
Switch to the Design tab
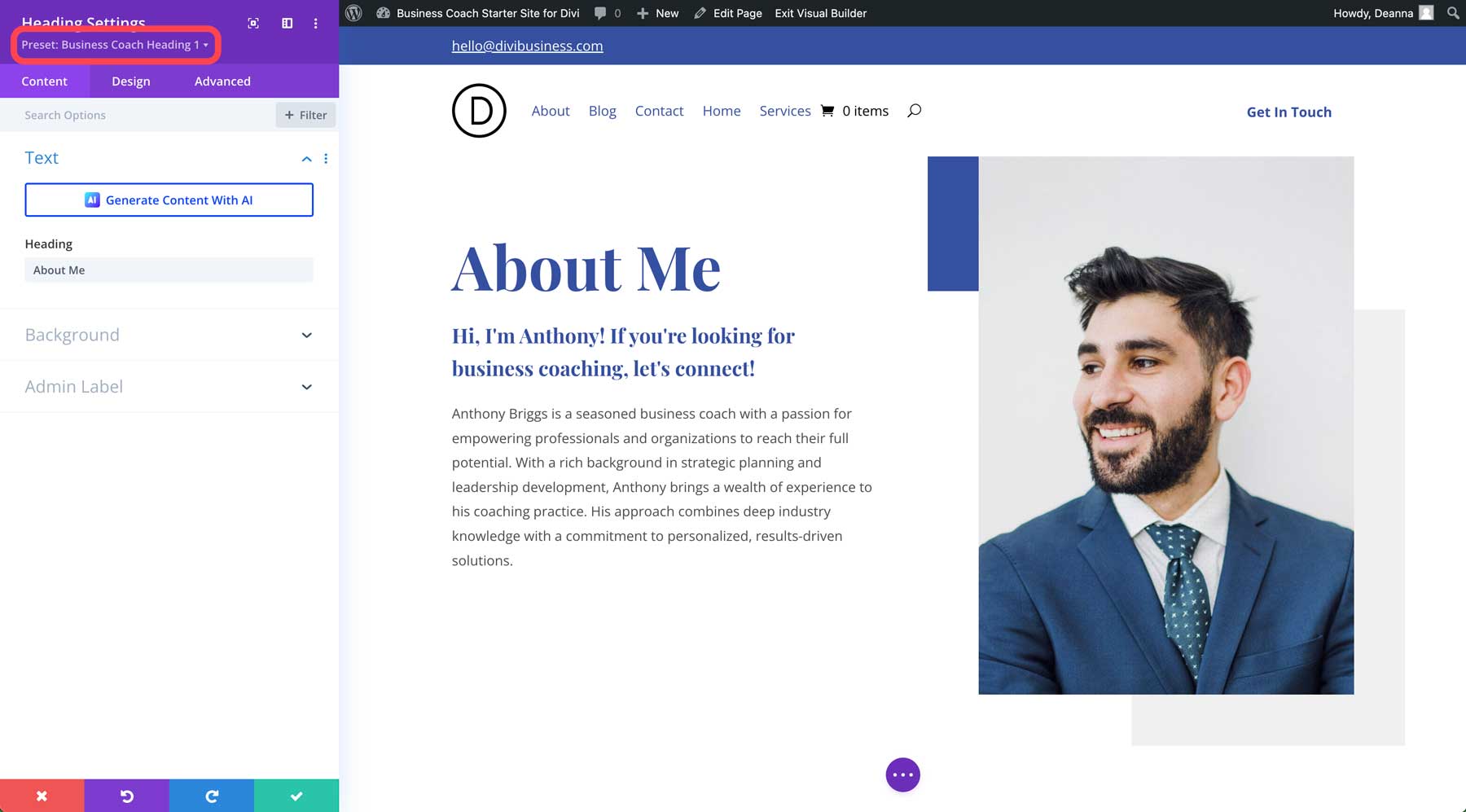(x=130, y=81)
